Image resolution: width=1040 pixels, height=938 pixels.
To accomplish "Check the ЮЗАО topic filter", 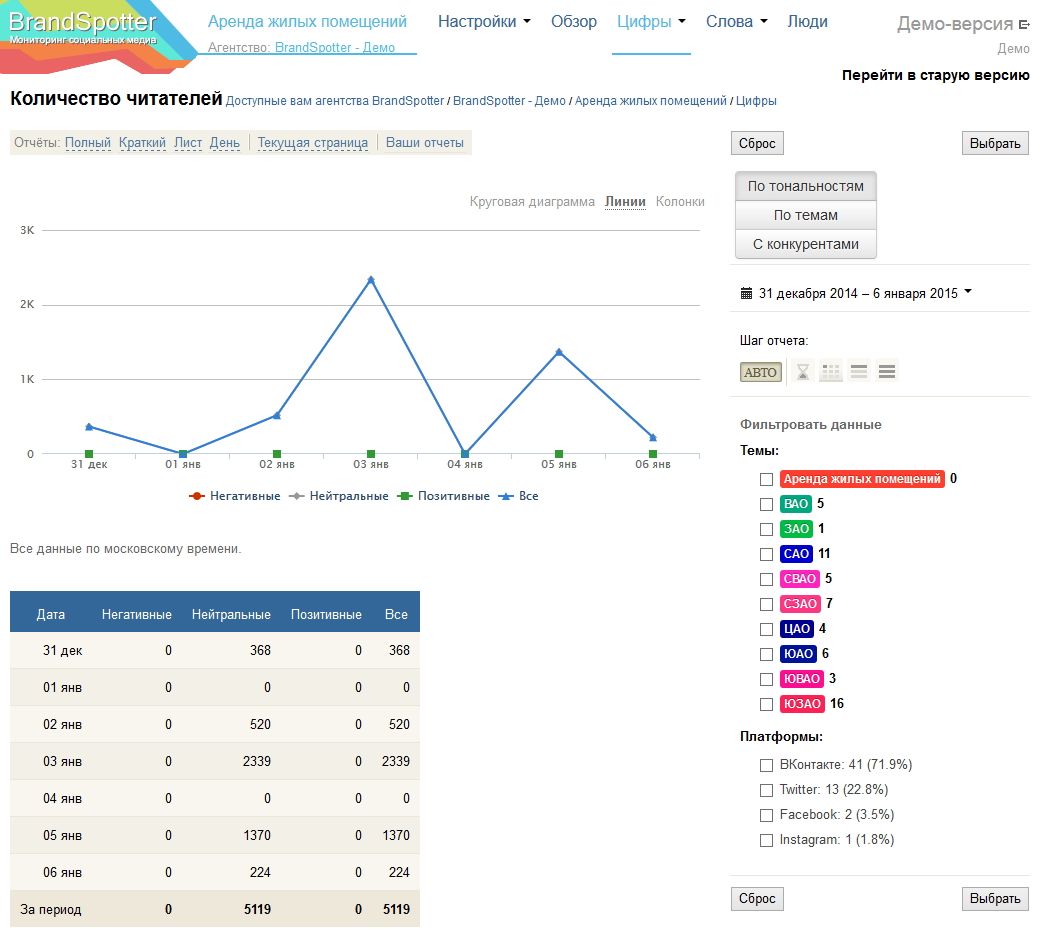I will coord(766,704).
